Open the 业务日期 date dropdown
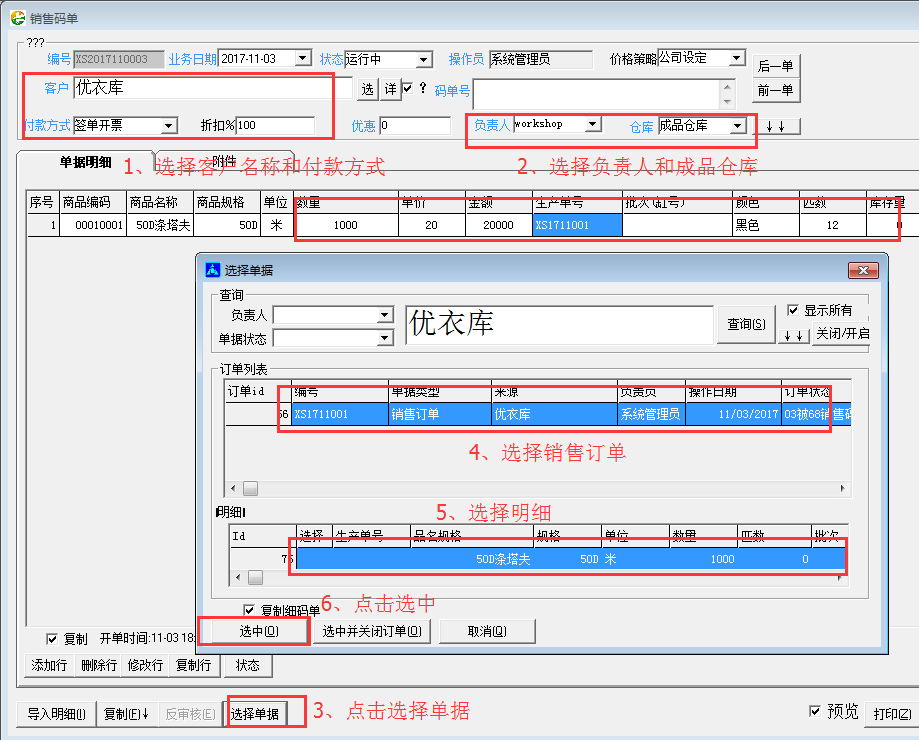 click(302, 59)
